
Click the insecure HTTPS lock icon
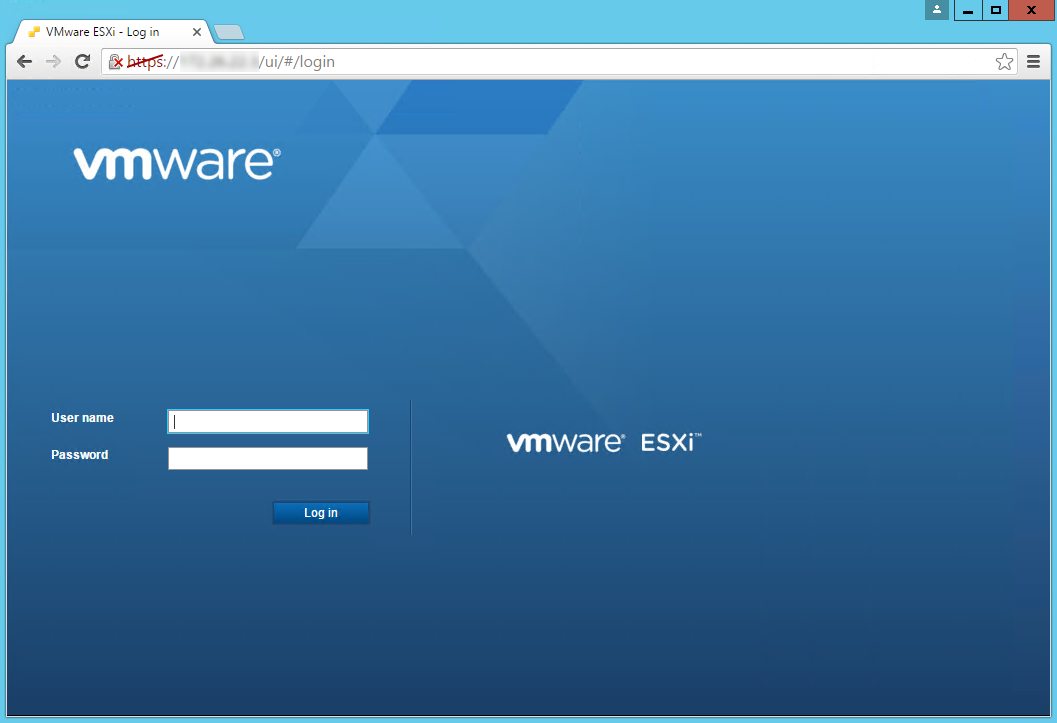point(116,62)
